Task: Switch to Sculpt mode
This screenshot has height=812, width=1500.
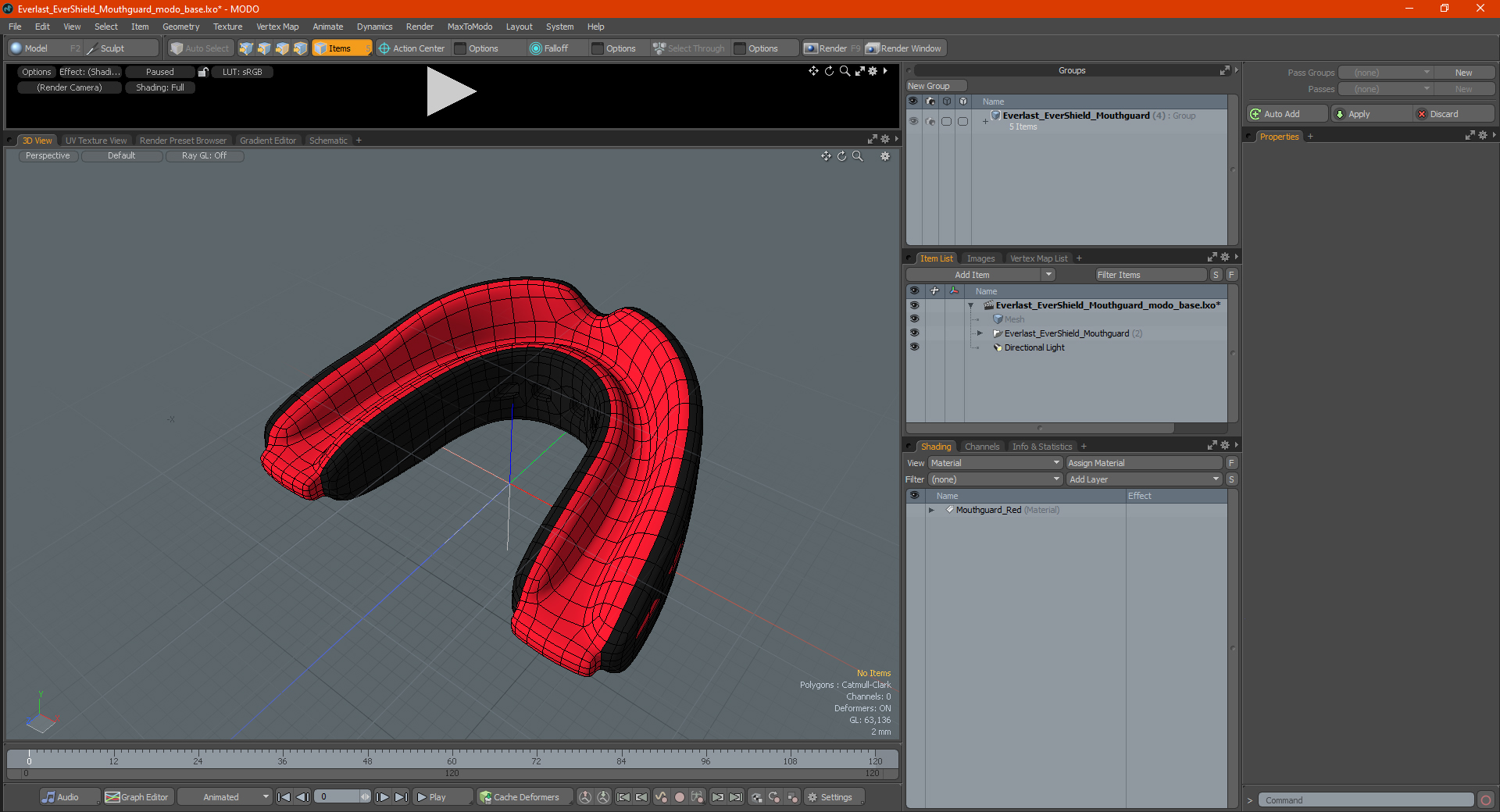Action: click(x=121, y=48)
